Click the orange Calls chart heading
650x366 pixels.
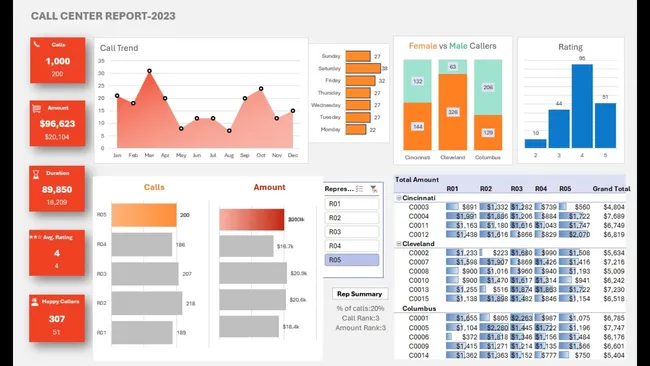point(154,187)
